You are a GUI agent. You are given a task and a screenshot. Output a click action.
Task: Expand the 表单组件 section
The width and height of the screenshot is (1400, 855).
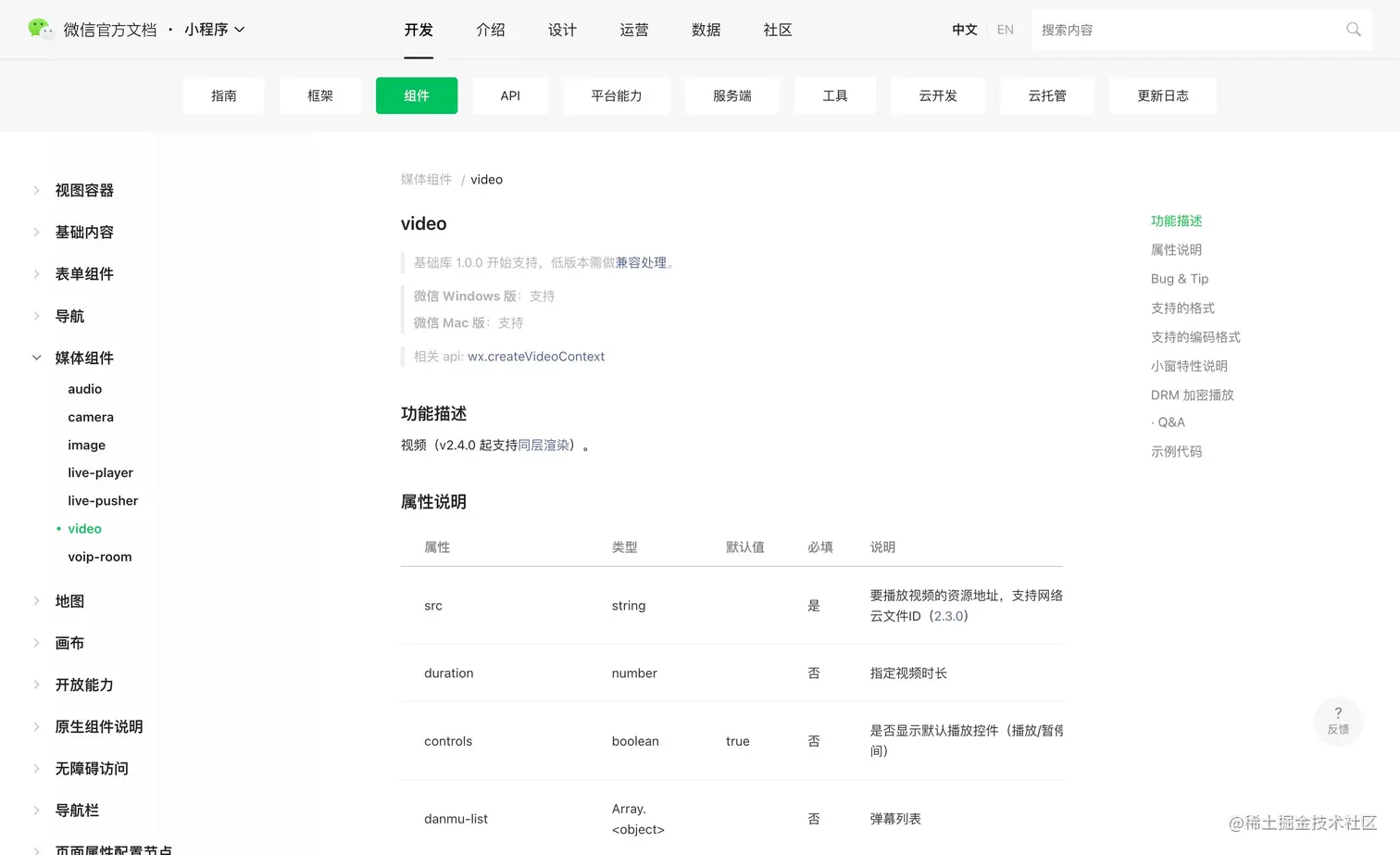(x=83, y=273)
